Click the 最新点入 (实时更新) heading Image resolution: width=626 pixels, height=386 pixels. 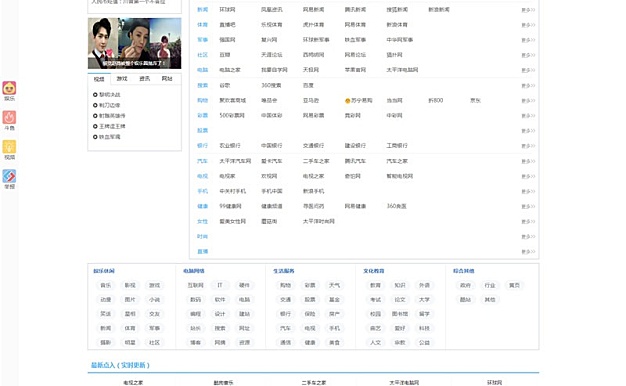(x=120, y=365)
